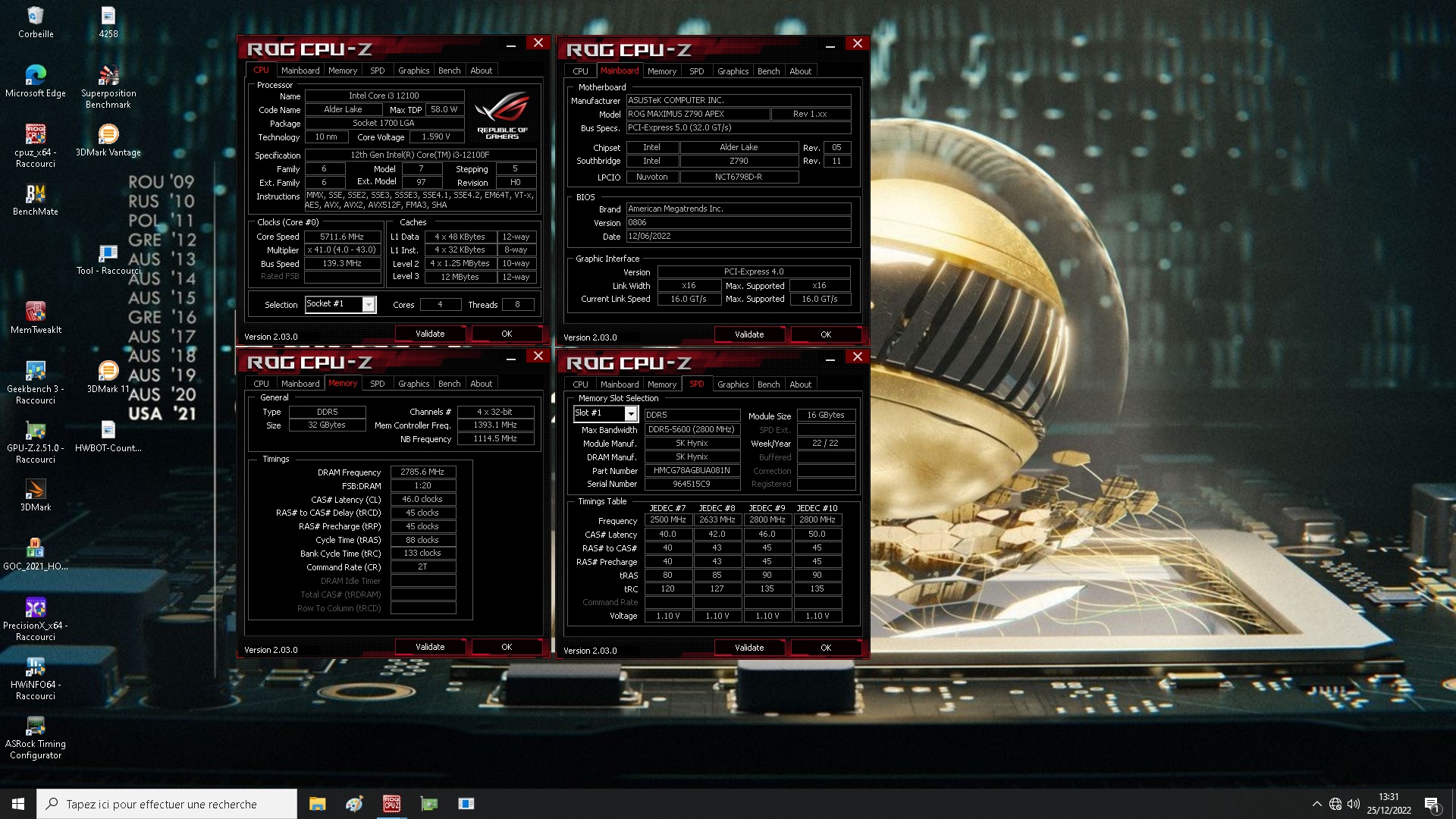
Task: Launch 3DMark Vantage shortcut
Action: coord(108,140)
